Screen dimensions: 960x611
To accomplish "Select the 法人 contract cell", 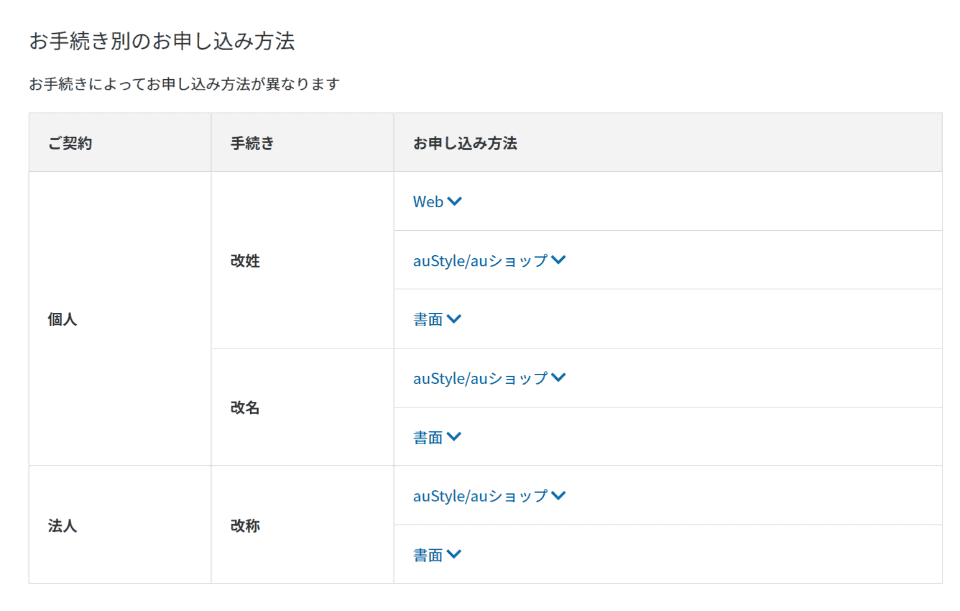I will (120, 525).
